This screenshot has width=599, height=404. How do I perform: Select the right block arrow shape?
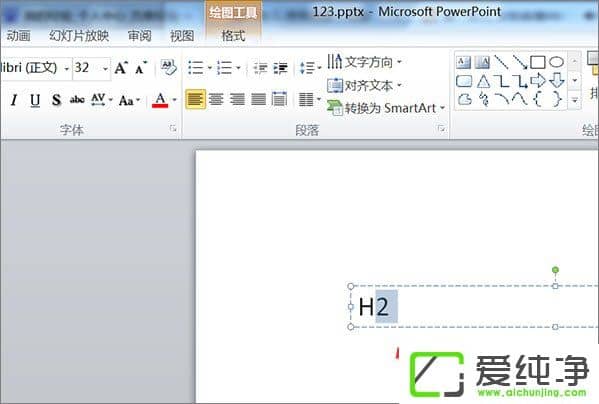(538, 81)
